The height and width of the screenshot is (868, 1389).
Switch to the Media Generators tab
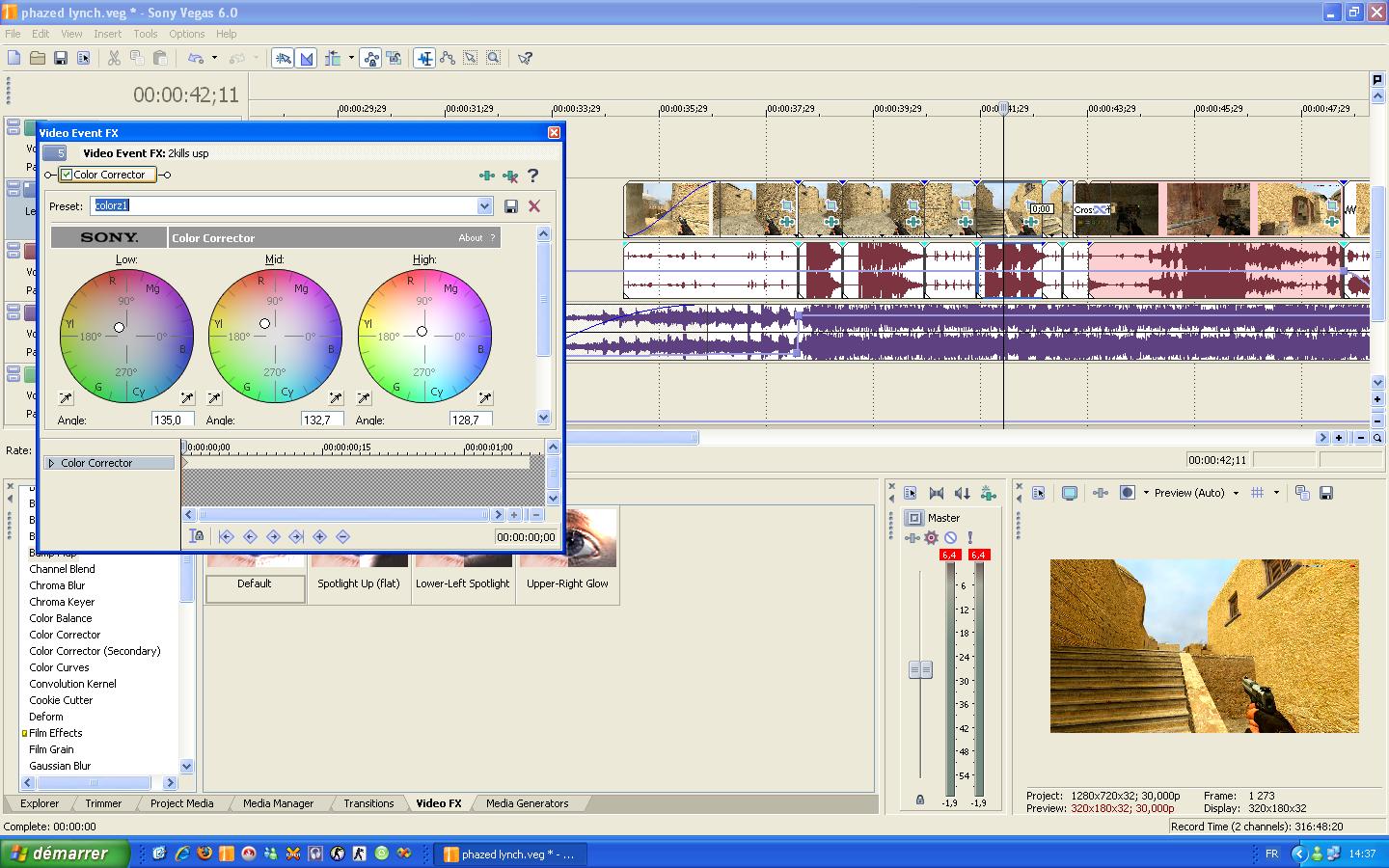click(527, 803)
